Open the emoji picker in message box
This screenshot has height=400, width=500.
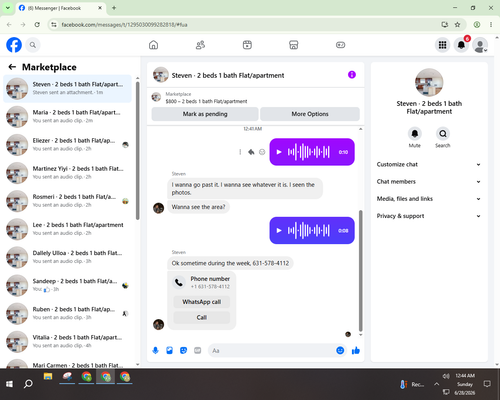pos(340,350)
